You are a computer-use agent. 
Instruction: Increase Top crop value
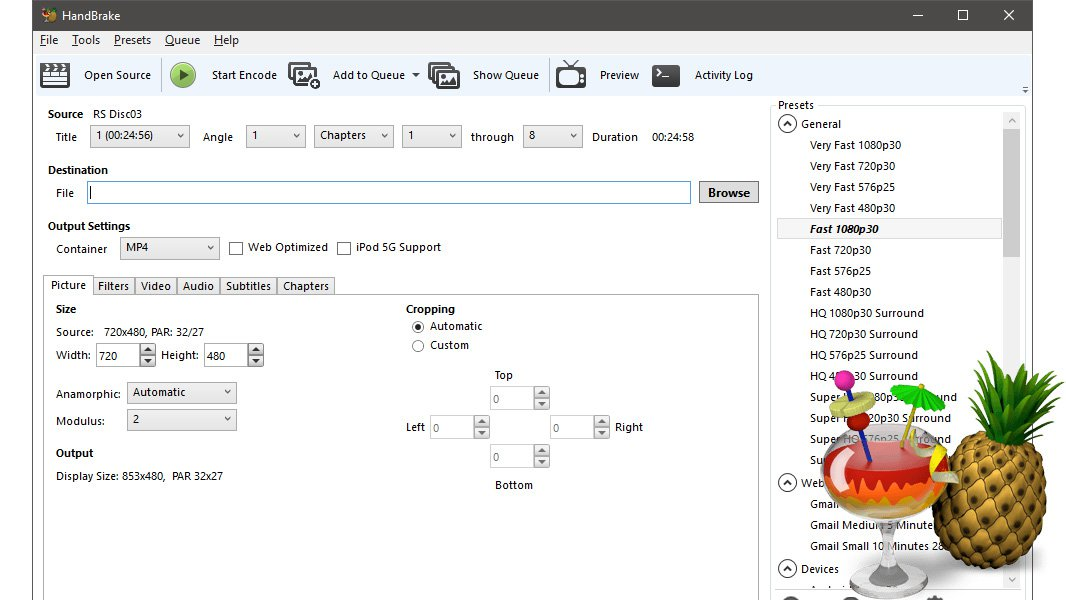point(541,392)
